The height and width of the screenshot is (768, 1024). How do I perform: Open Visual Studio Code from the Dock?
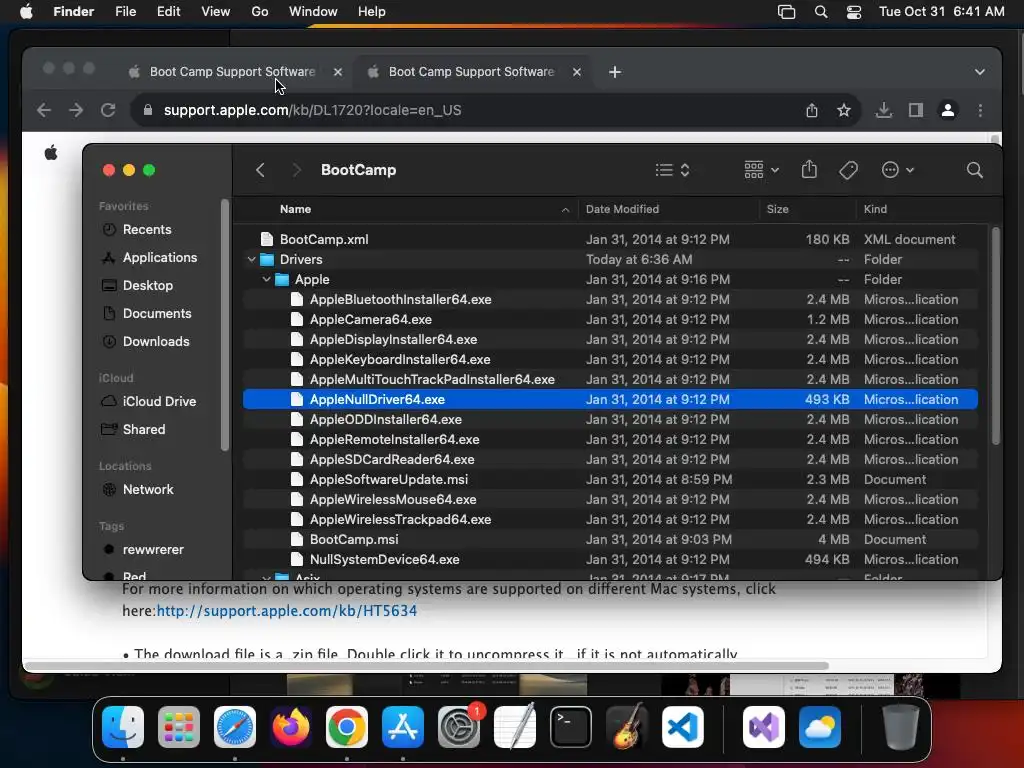coord(682,727)
